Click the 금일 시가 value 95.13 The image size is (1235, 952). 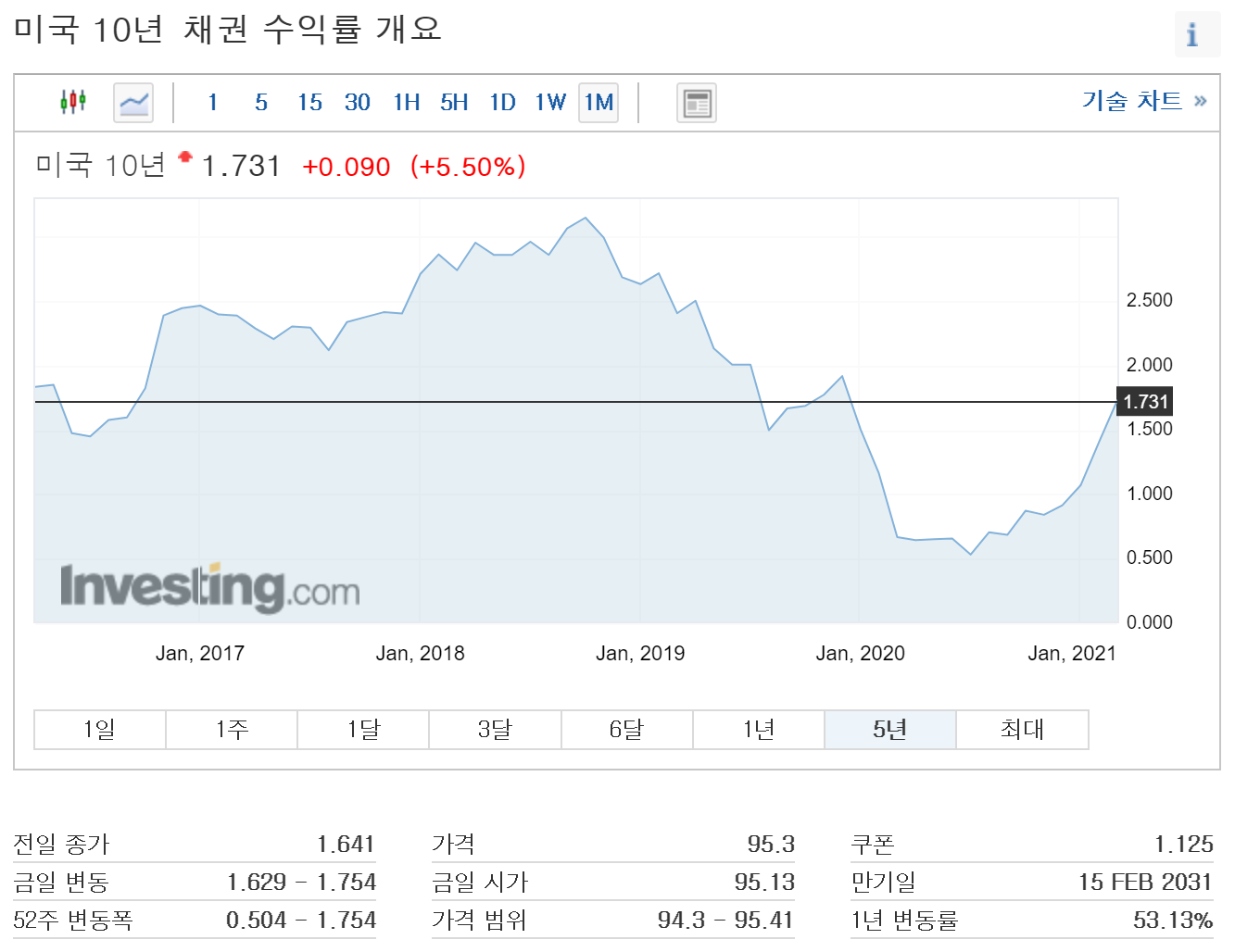tap(764, 882)
